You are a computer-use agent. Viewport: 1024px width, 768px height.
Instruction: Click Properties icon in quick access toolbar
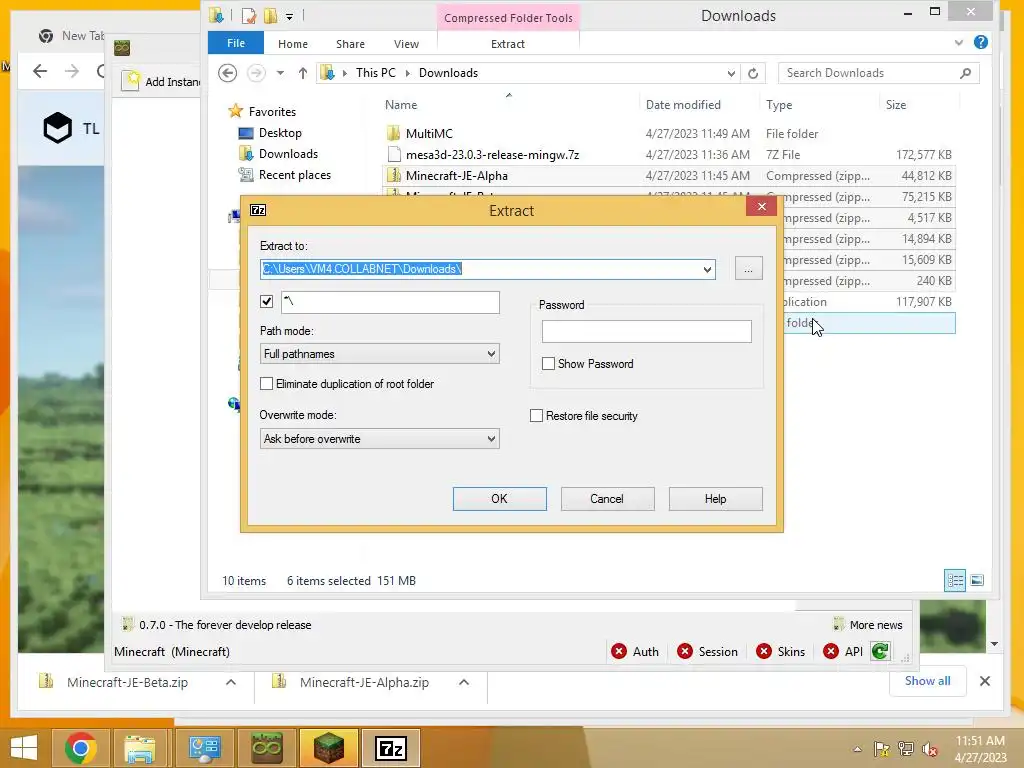pos(248,16)
